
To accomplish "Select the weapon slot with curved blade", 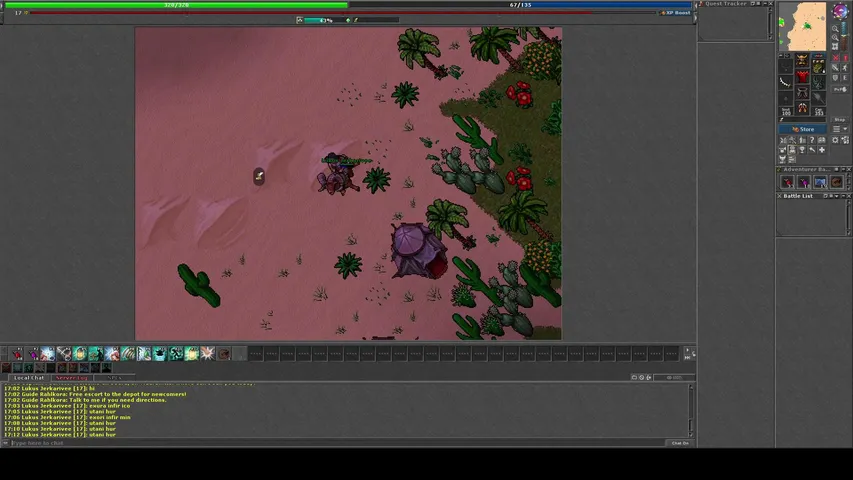I will click(x=785, y=82).
